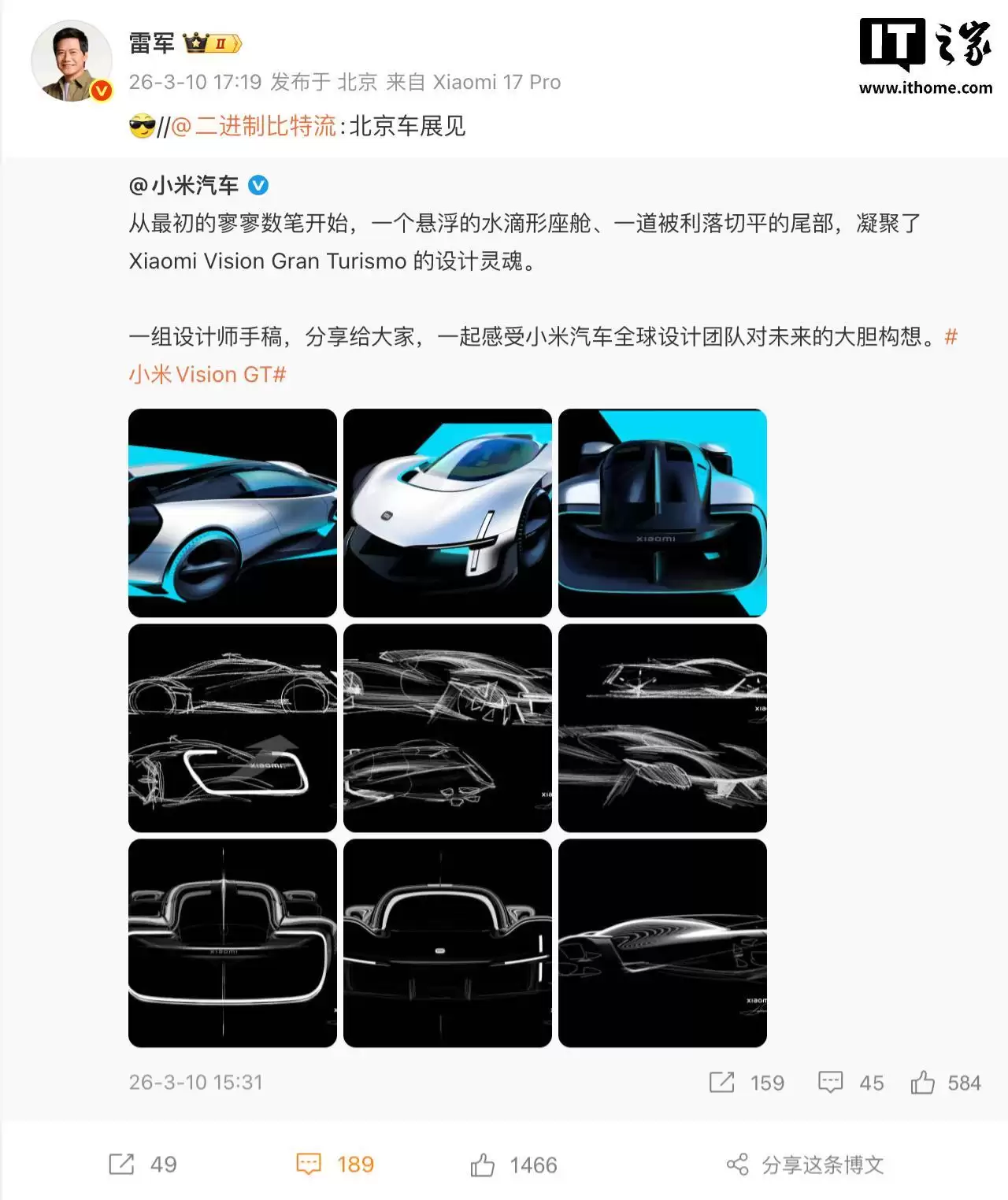Open the @二进制比特流 mention link
Screen dimensions: 1008x1200
[254, 126]
